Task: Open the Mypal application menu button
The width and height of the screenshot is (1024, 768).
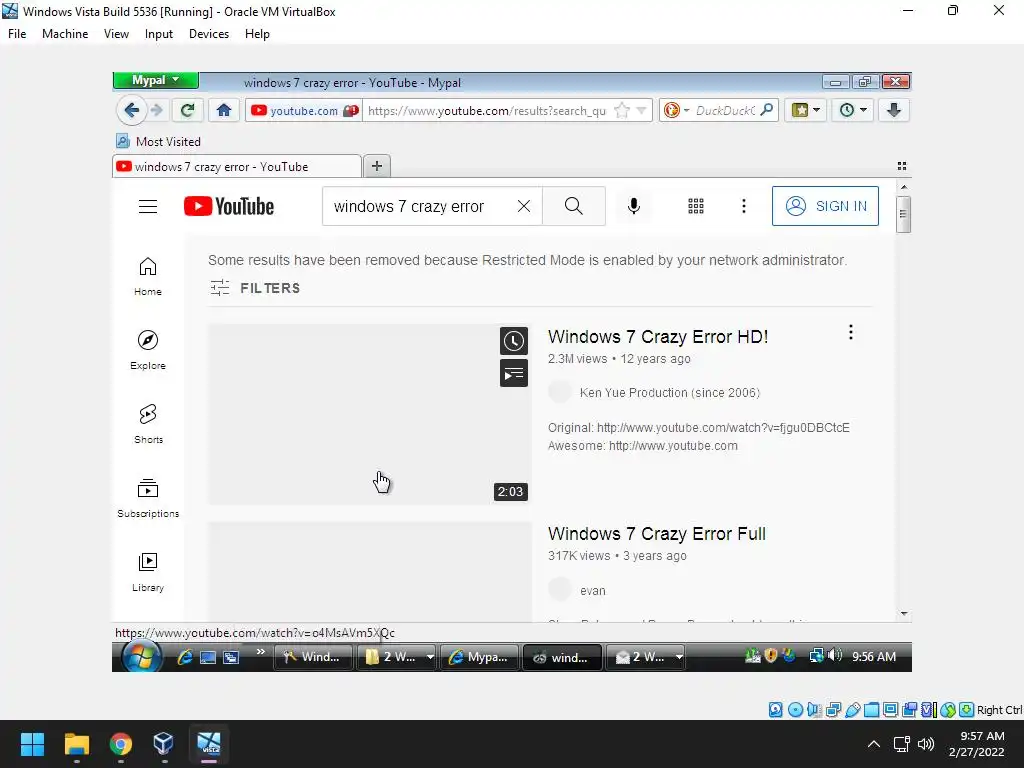Action: (155, 80)
